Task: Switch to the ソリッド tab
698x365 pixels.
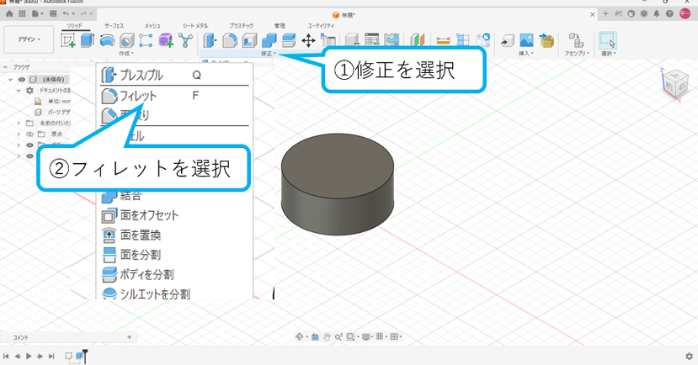Action: pos(74,26)
